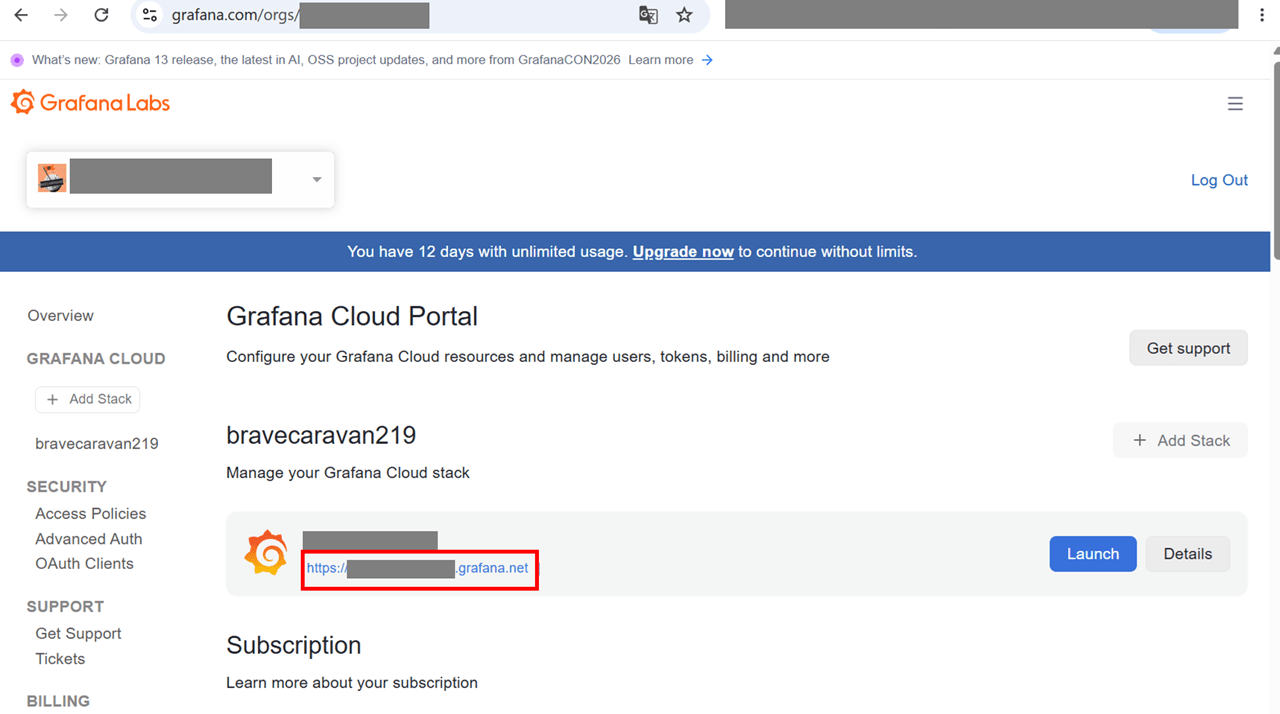Screen dimensions: 1280x714
Task: Click Log Out link
Action: pos(1219,180)
